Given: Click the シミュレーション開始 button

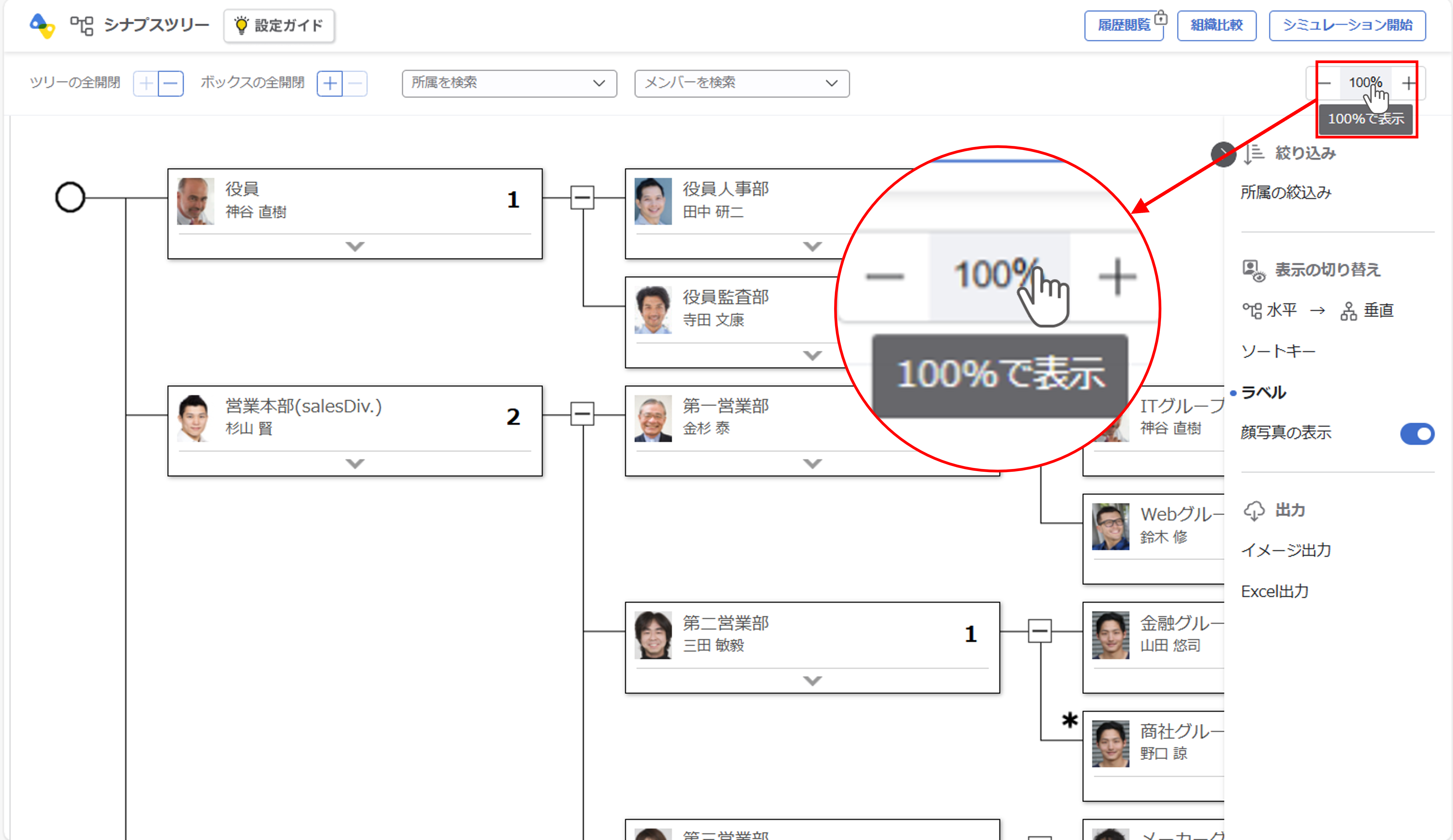Looking at the screenshot, I should (x=1347, y=25).
